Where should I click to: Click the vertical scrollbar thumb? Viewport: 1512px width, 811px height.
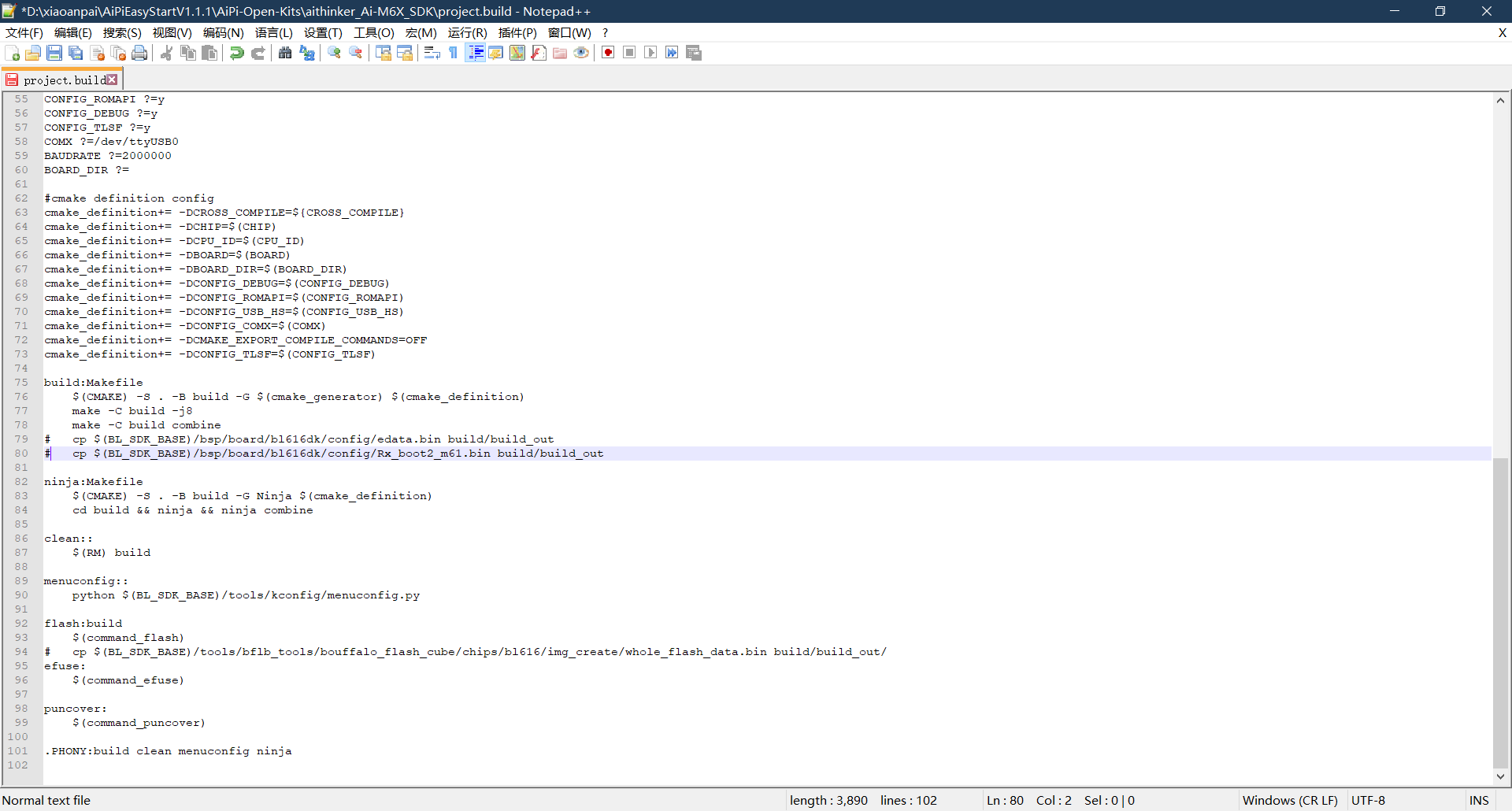(x=1501, y=613)
